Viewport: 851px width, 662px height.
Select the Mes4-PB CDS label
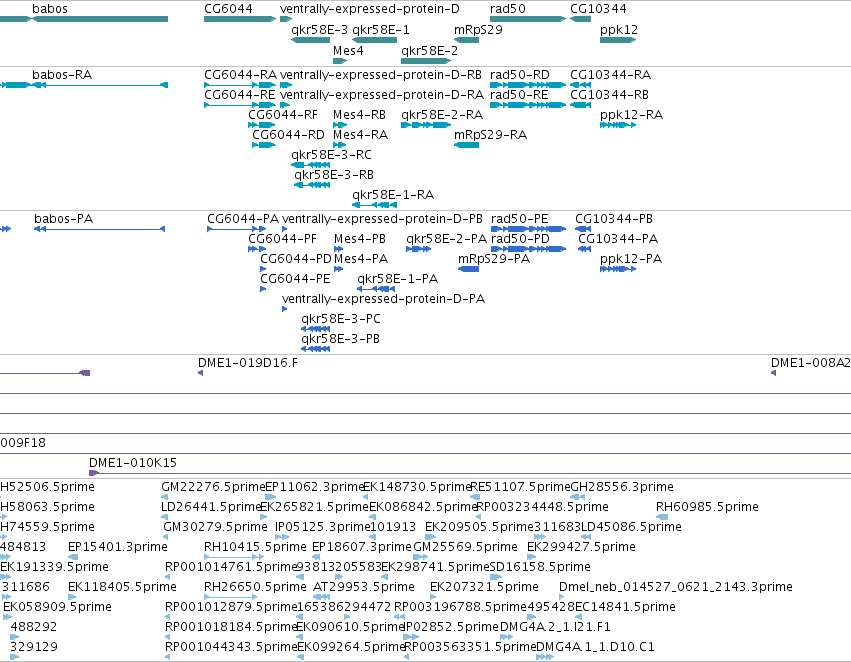(360, 239)
